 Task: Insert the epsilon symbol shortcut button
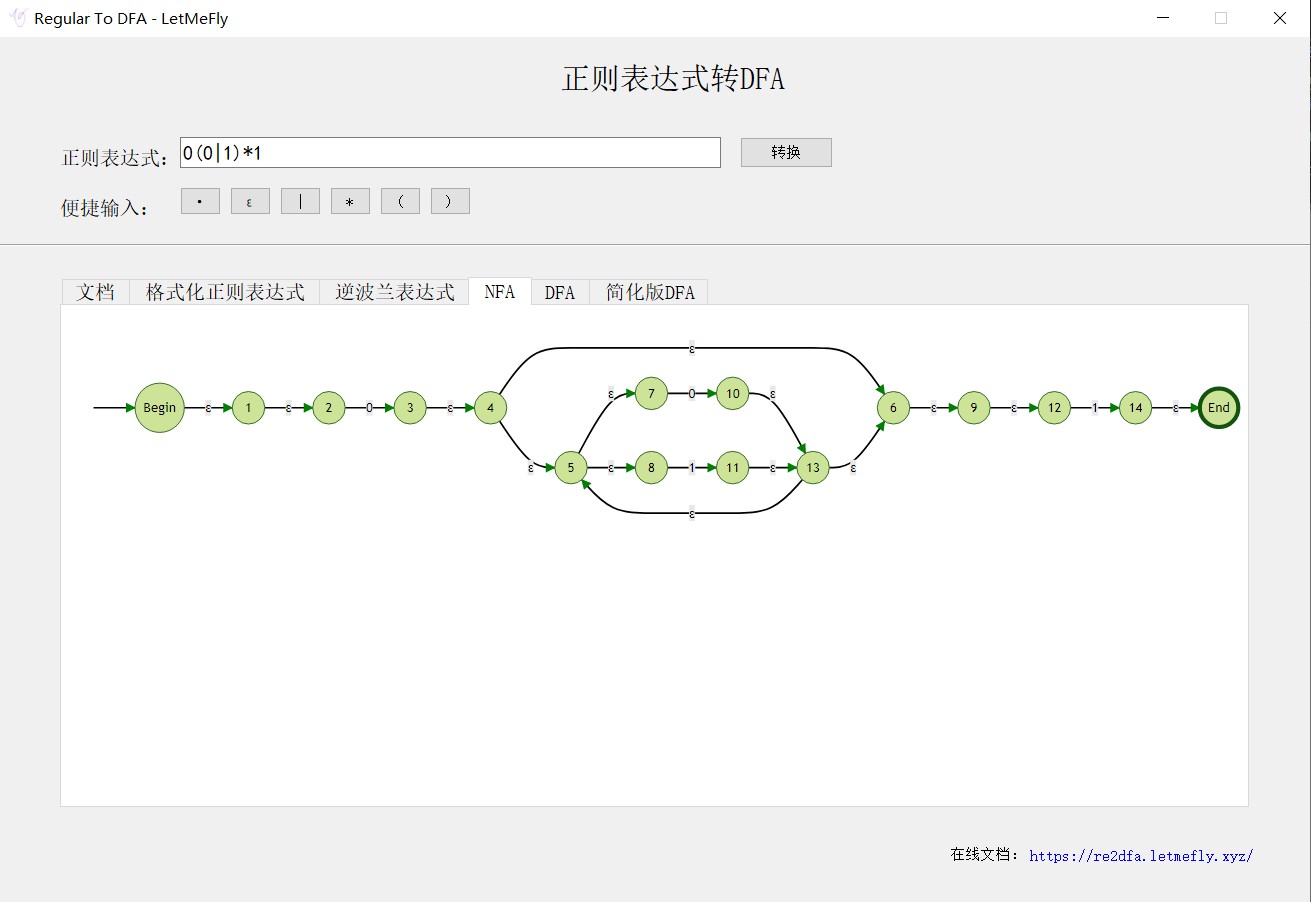(x=250, y=201)
